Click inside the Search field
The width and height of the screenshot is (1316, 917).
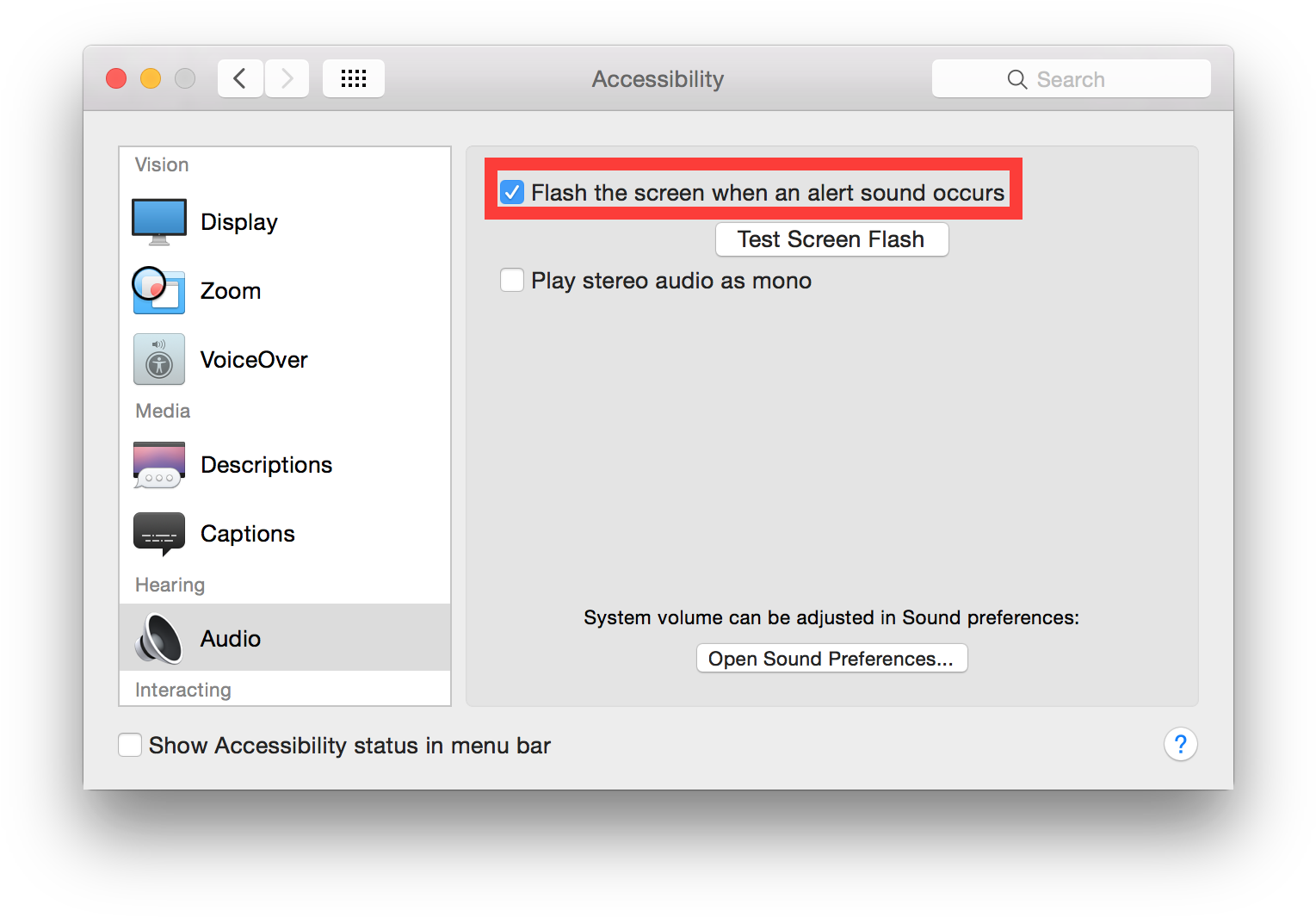(x=1093, y=78)
